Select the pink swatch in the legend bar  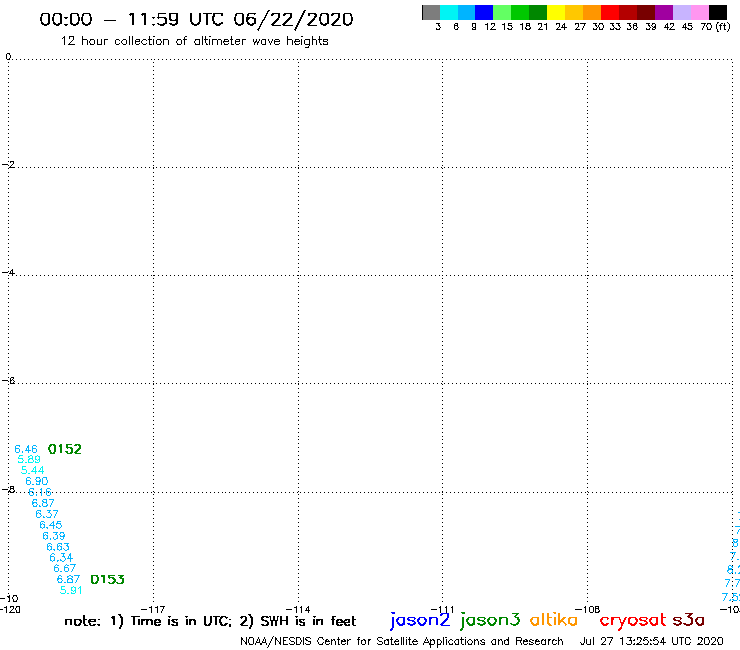coord(699,12)
